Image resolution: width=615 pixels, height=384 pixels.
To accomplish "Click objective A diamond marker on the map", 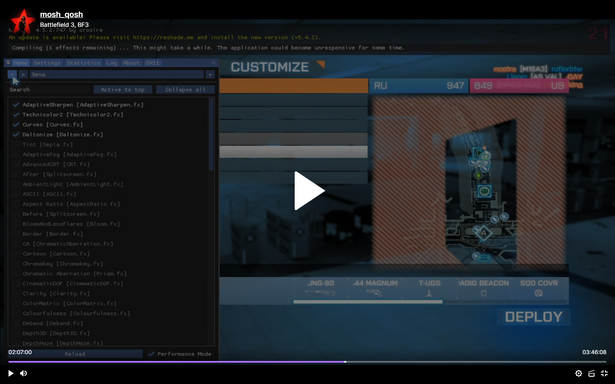I will [x=484, y=233].
